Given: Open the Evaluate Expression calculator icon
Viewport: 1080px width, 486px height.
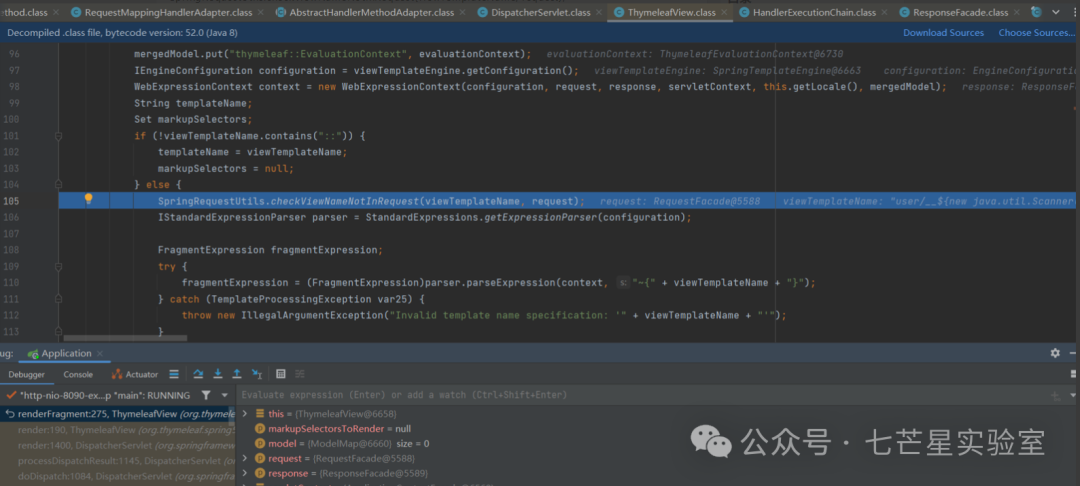Looking at the screenshot, I should [x=280, y=374].
